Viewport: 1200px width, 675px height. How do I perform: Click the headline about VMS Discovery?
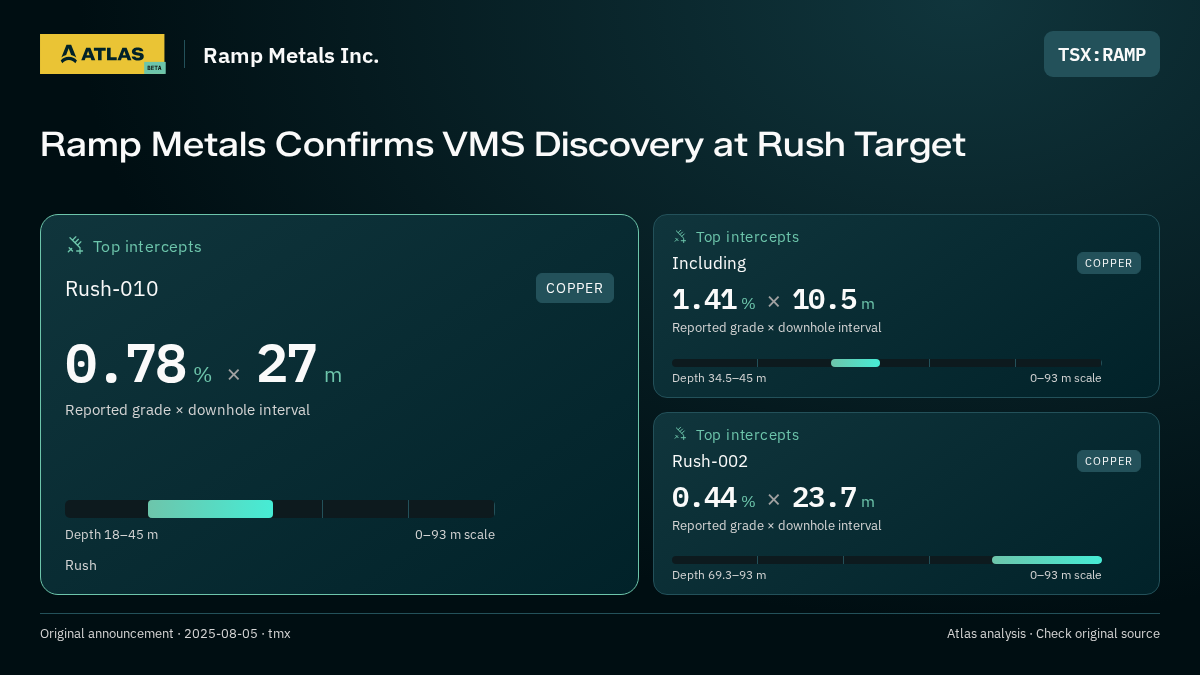pos(503,144)
